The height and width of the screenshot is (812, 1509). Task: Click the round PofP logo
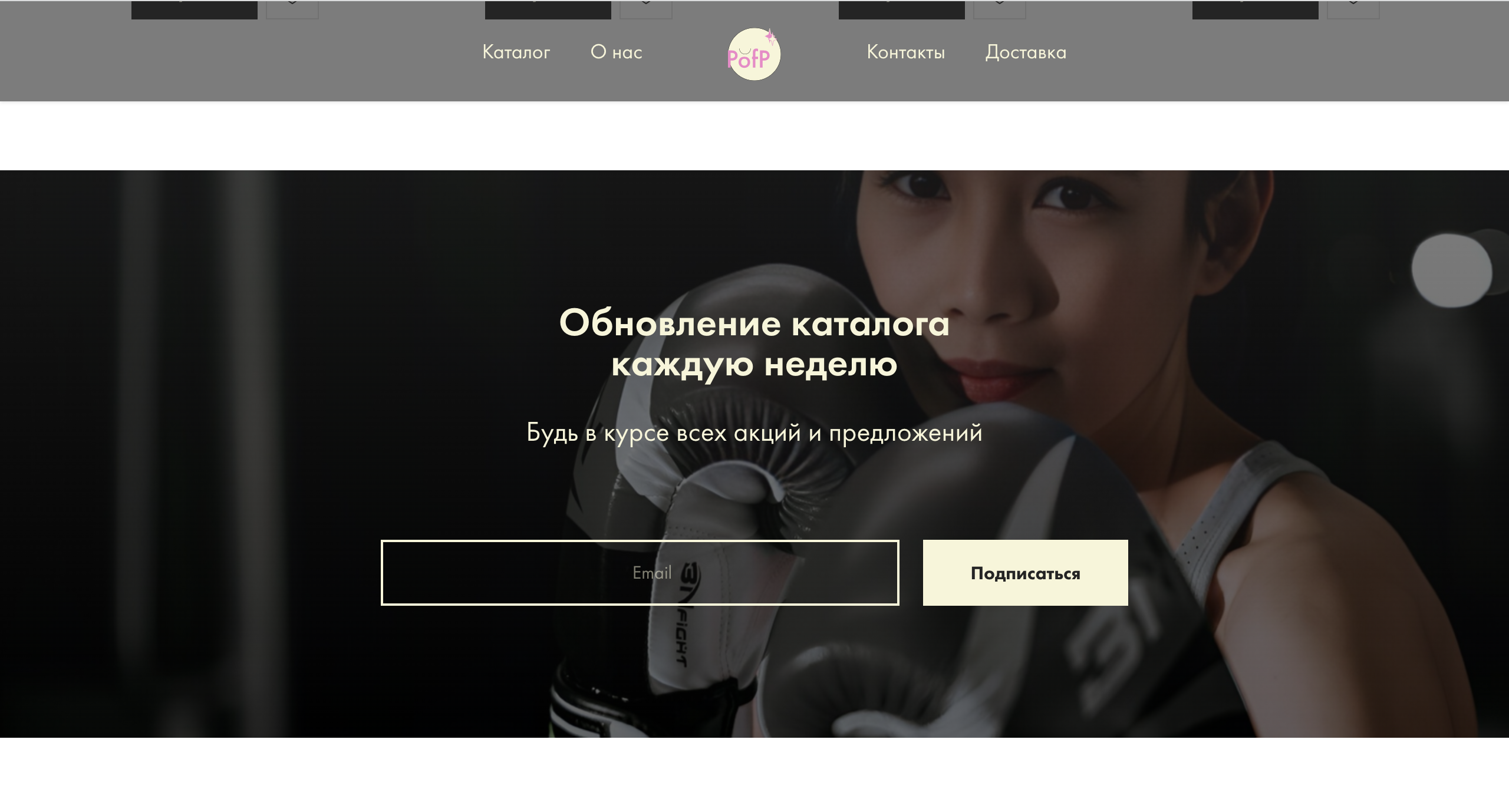click(x=754, y=54)
